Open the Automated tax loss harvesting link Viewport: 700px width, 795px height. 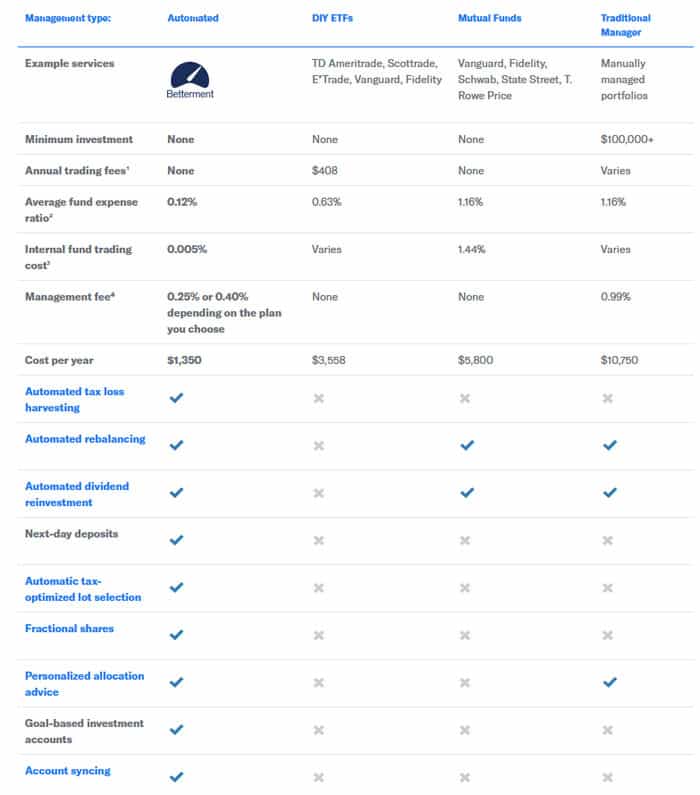click(x=74, y=399)
